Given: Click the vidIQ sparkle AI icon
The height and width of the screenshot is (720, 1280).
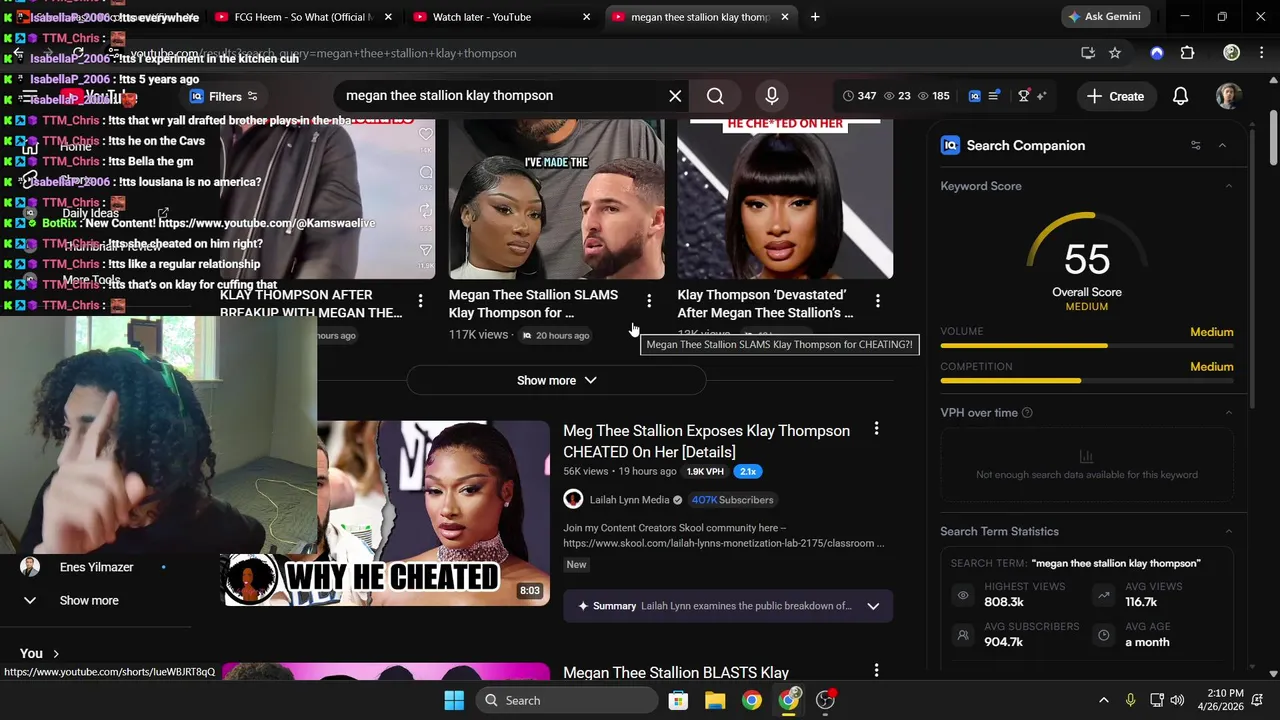Looking at the screenshot, I should [1041, 96].
